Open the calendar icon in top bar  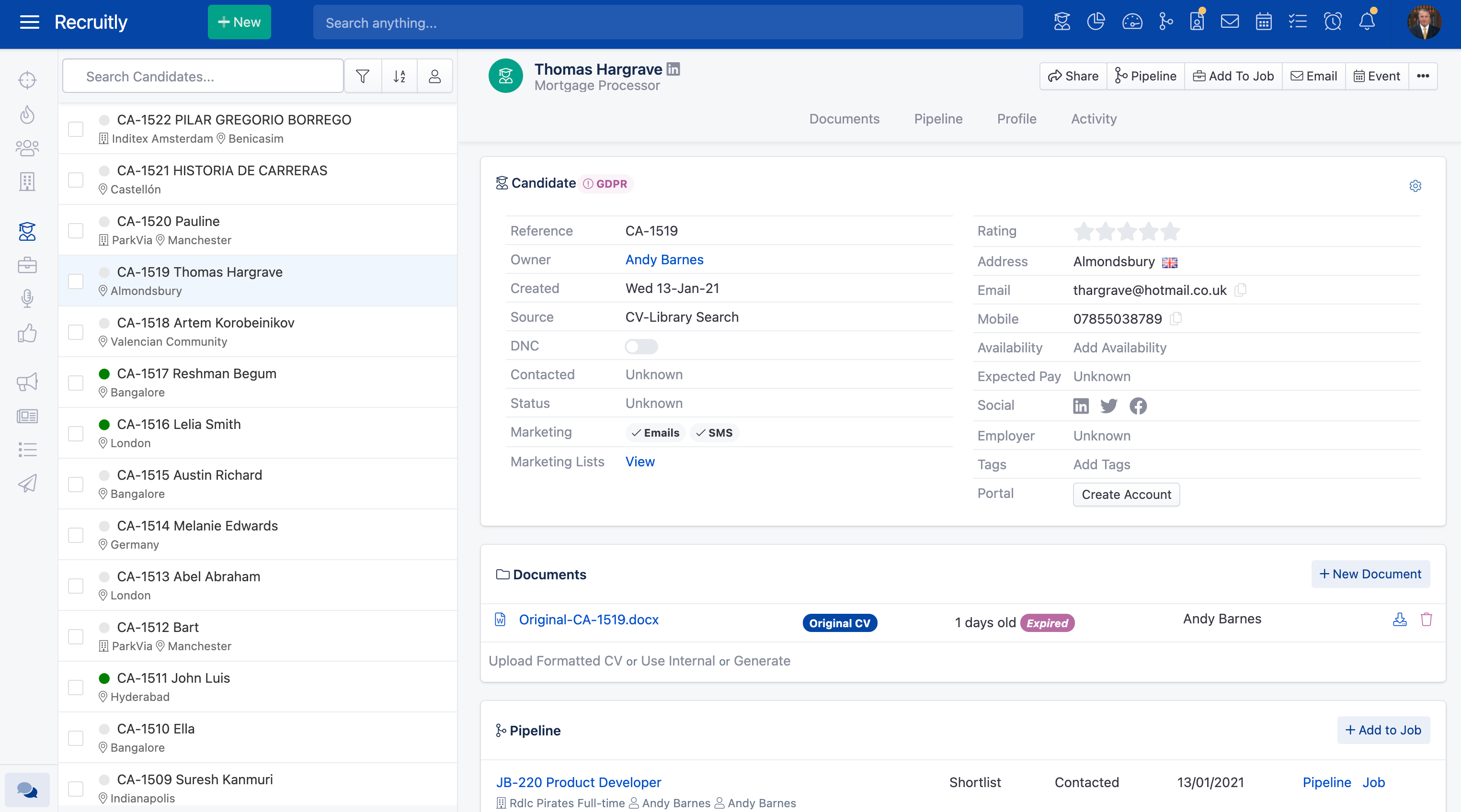click(x=1263, y=22)
